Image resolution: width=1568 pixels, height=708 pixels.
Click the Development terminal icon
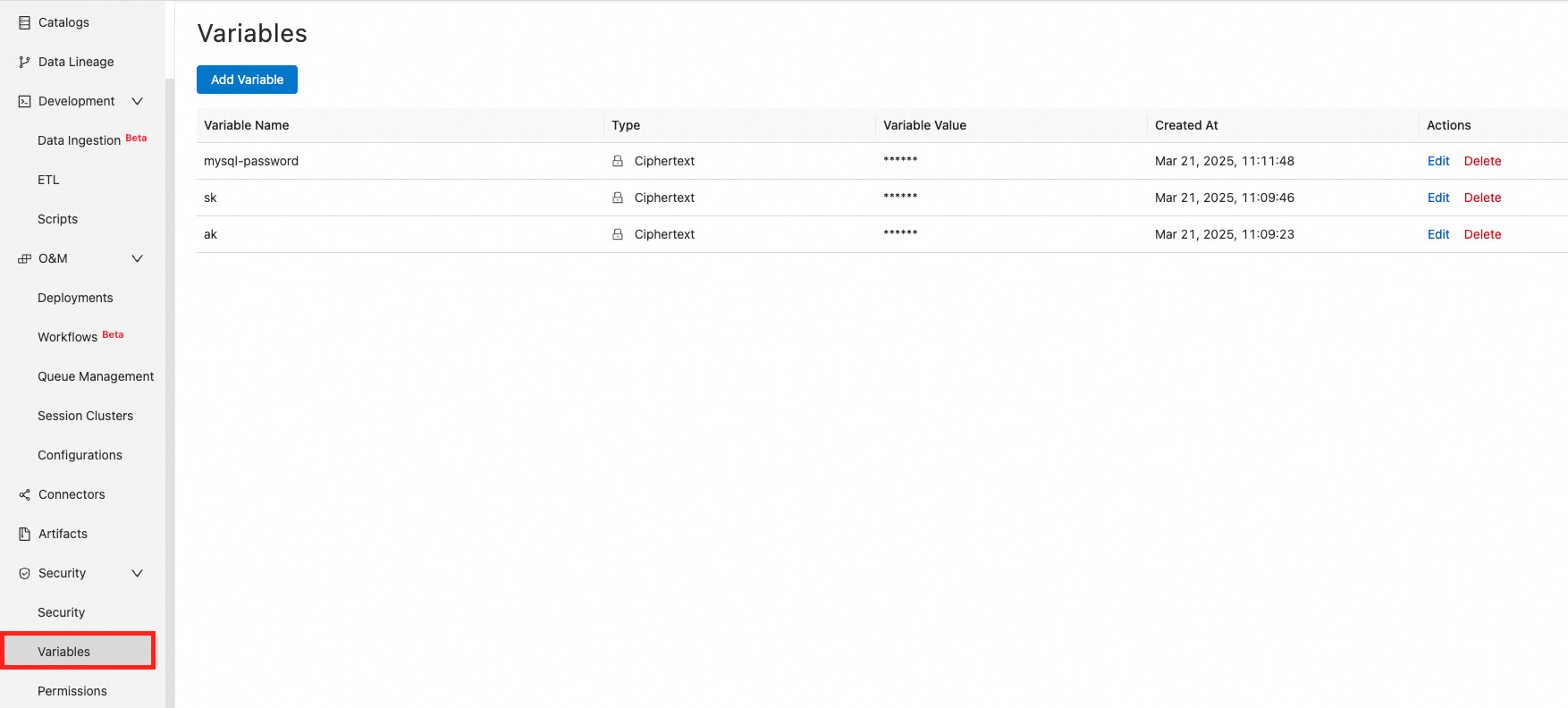pos(24,101)
